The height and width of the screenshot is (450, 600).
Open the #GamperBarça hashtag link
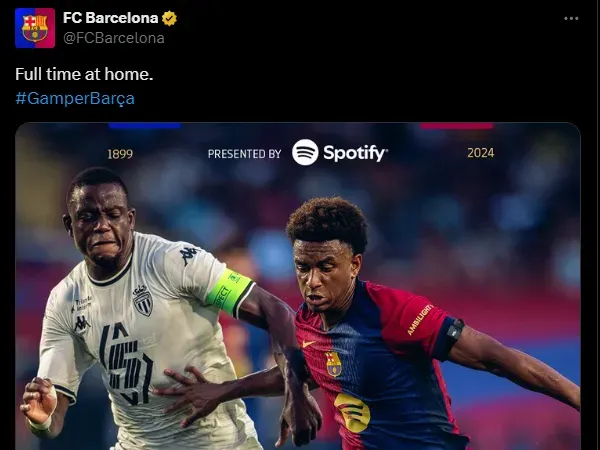75,98
